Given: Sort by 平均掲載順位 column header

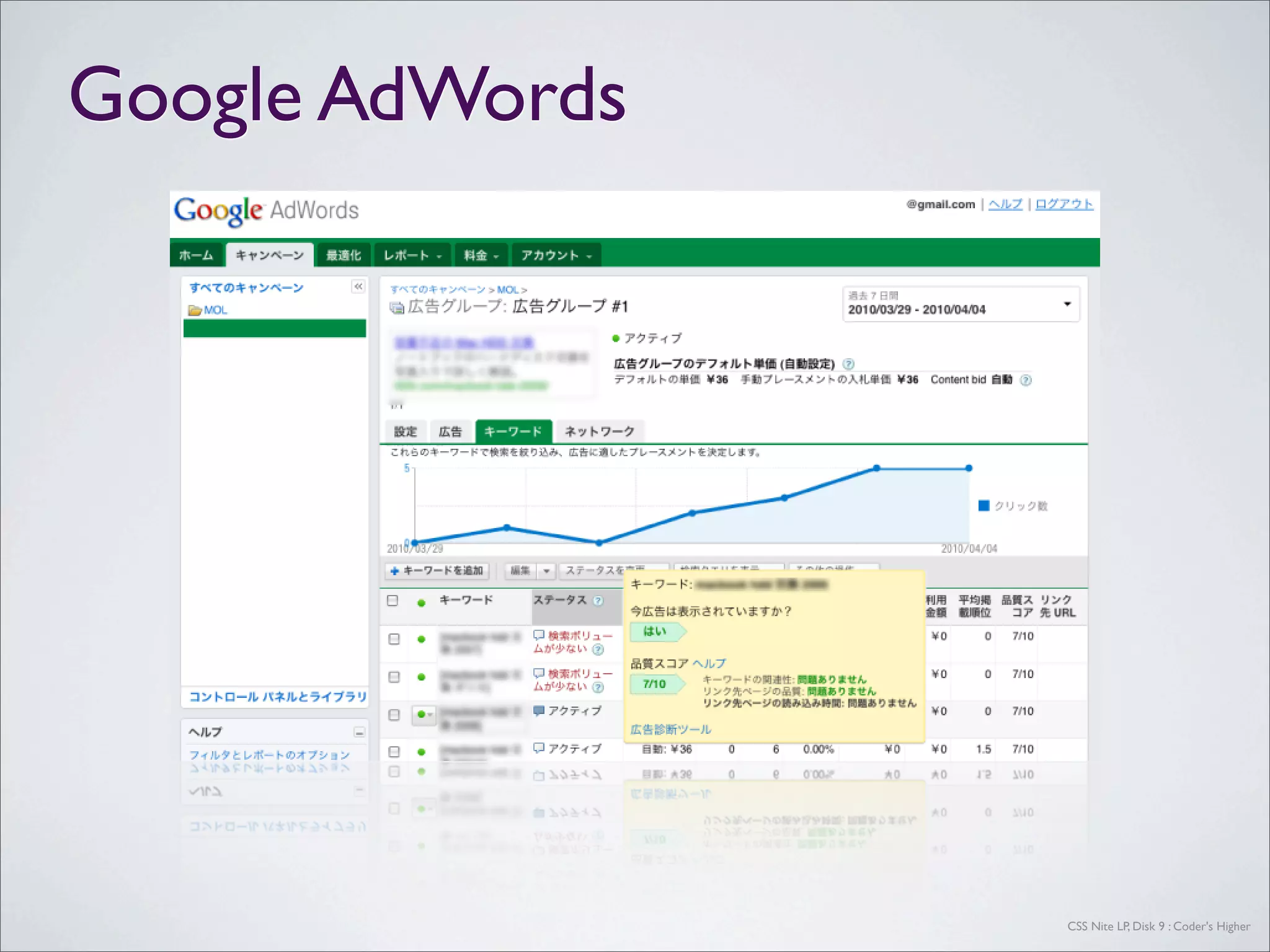Looking at the screenshot, I should coord(974,606).
